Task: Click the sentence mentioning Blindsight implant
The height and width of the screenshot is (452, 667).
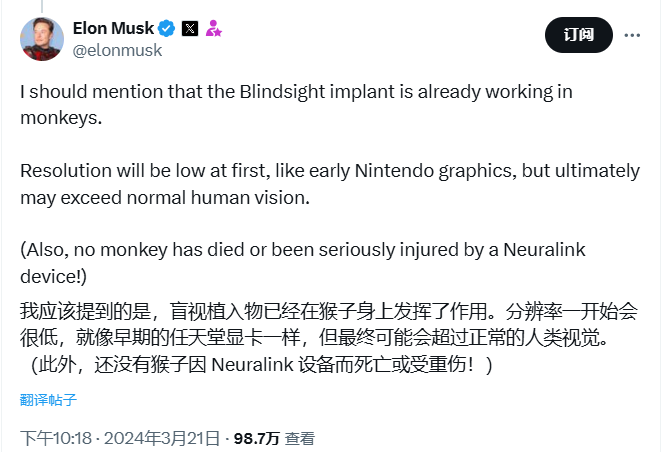Action: pyautogui.click(x=296, y=105)
